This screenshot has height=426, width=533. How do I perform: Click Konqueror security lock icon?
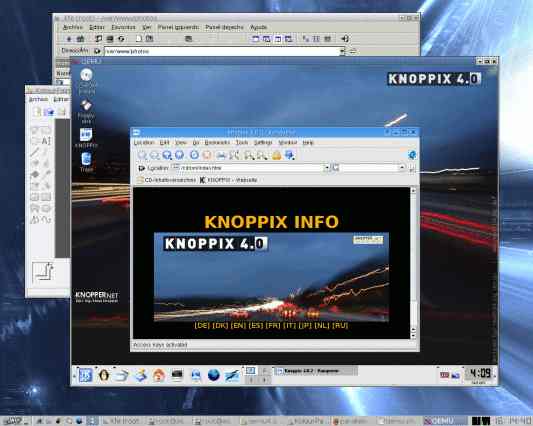coord(276,155)
